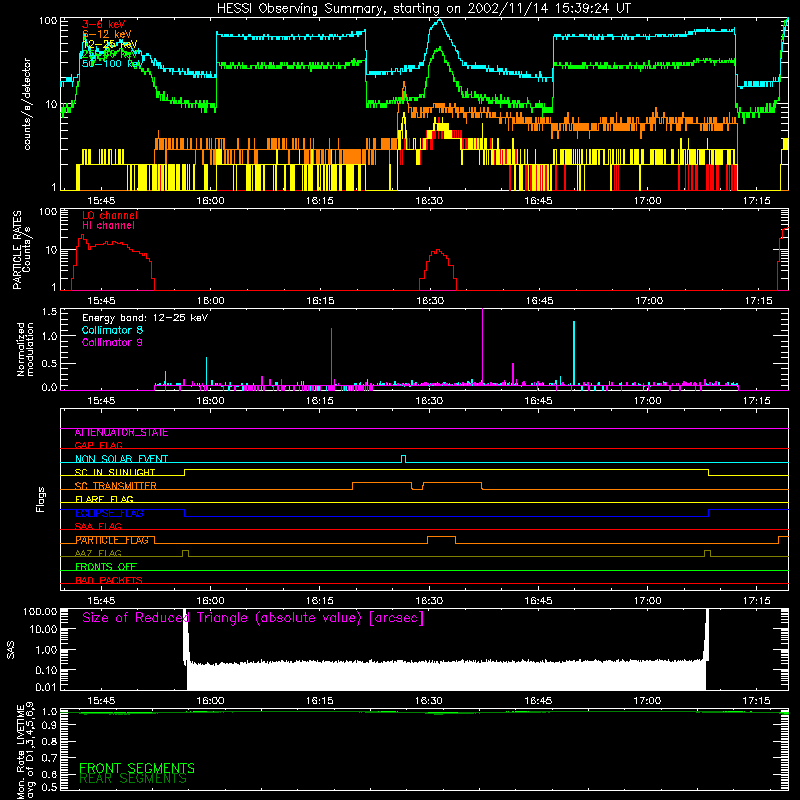
Task: Select the Collimator 8 legend label
Action: pyautogui.click(x=112, y=330)
